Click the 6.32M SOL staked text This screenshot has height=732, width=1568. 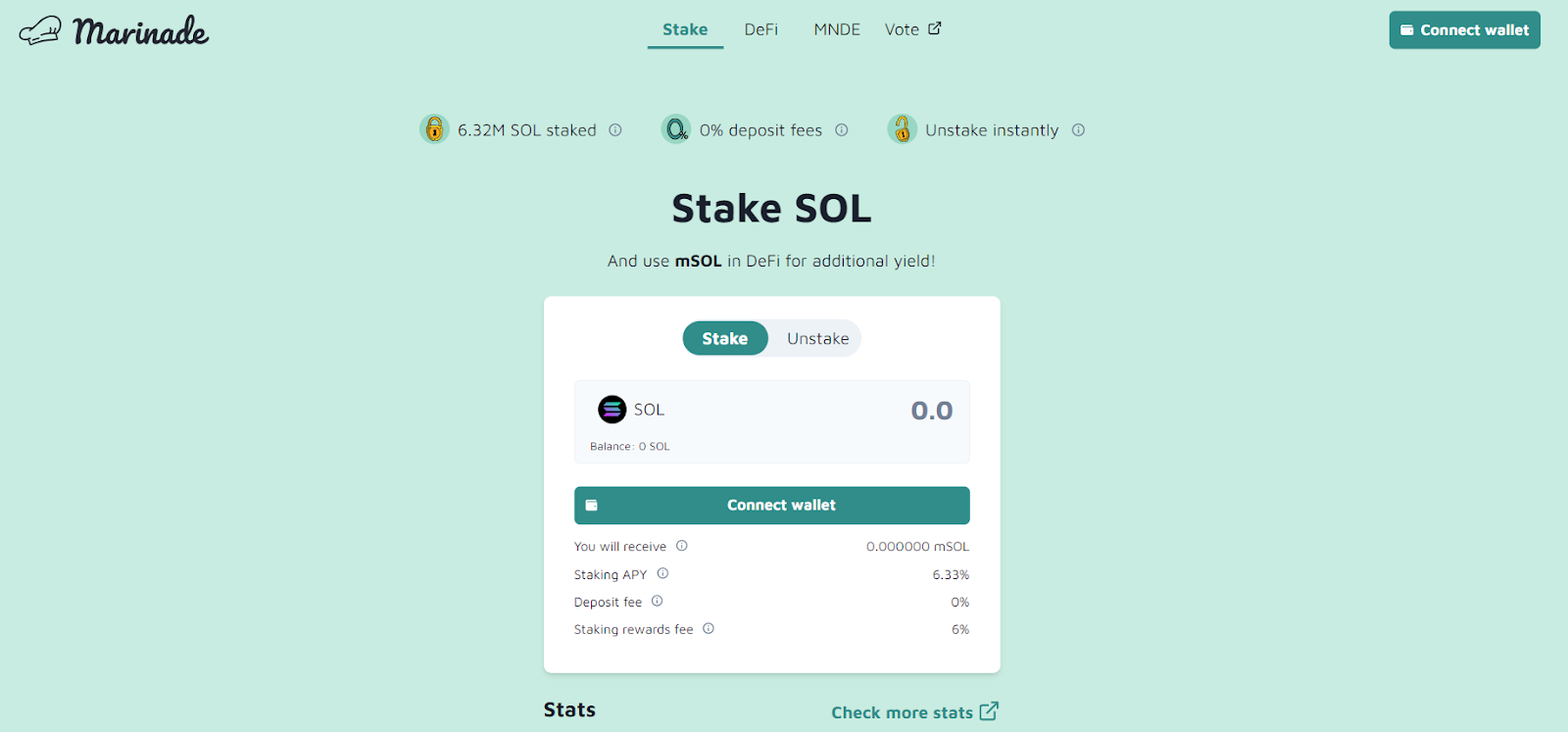[527, 130]
